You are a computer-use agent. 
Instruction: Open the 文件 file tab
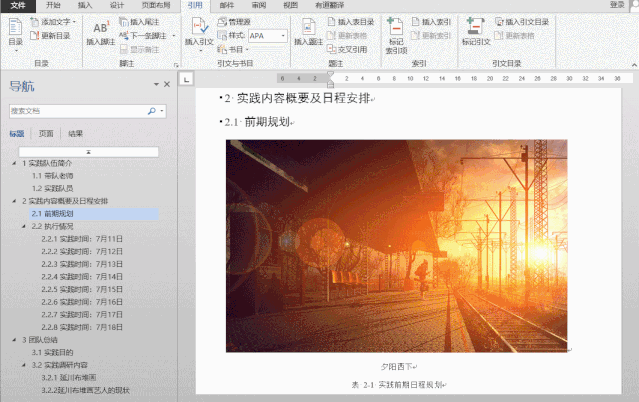(18, 5)
